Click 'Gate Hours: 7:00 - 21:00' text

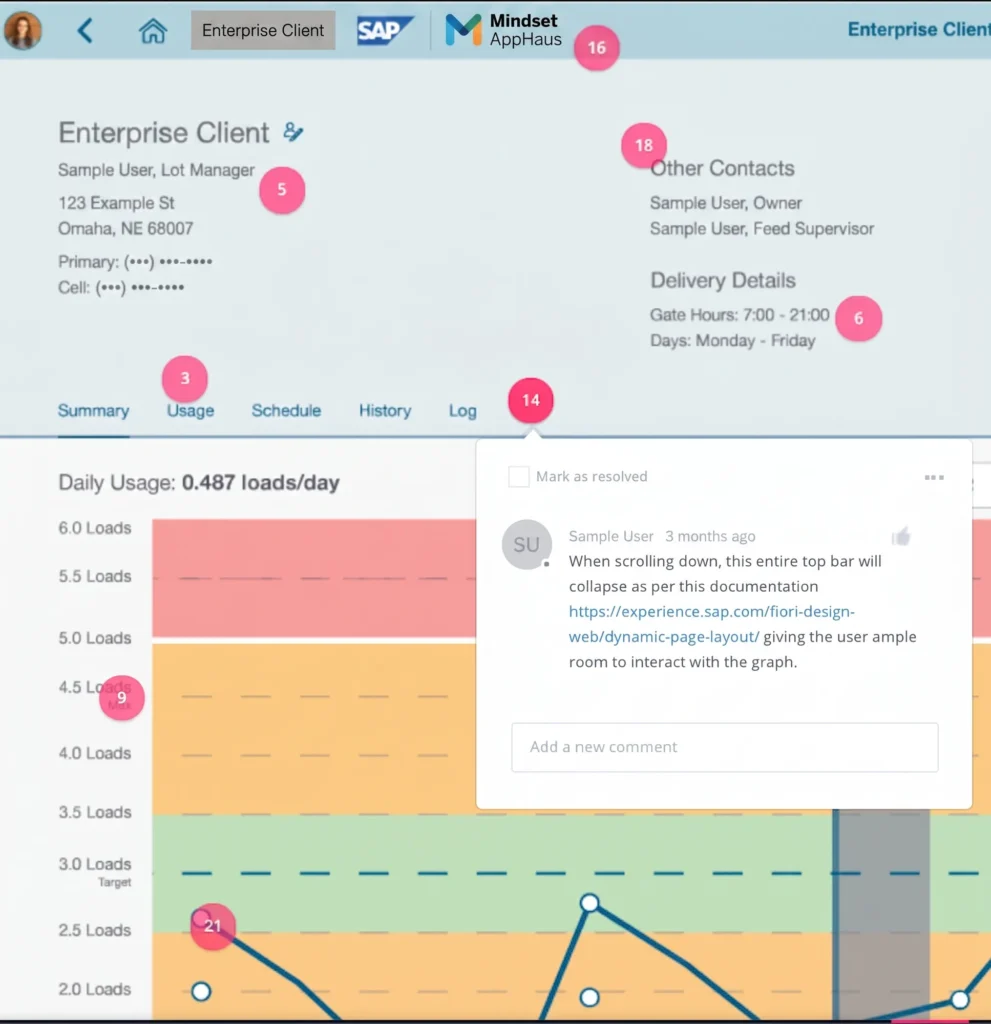(739, 315)
